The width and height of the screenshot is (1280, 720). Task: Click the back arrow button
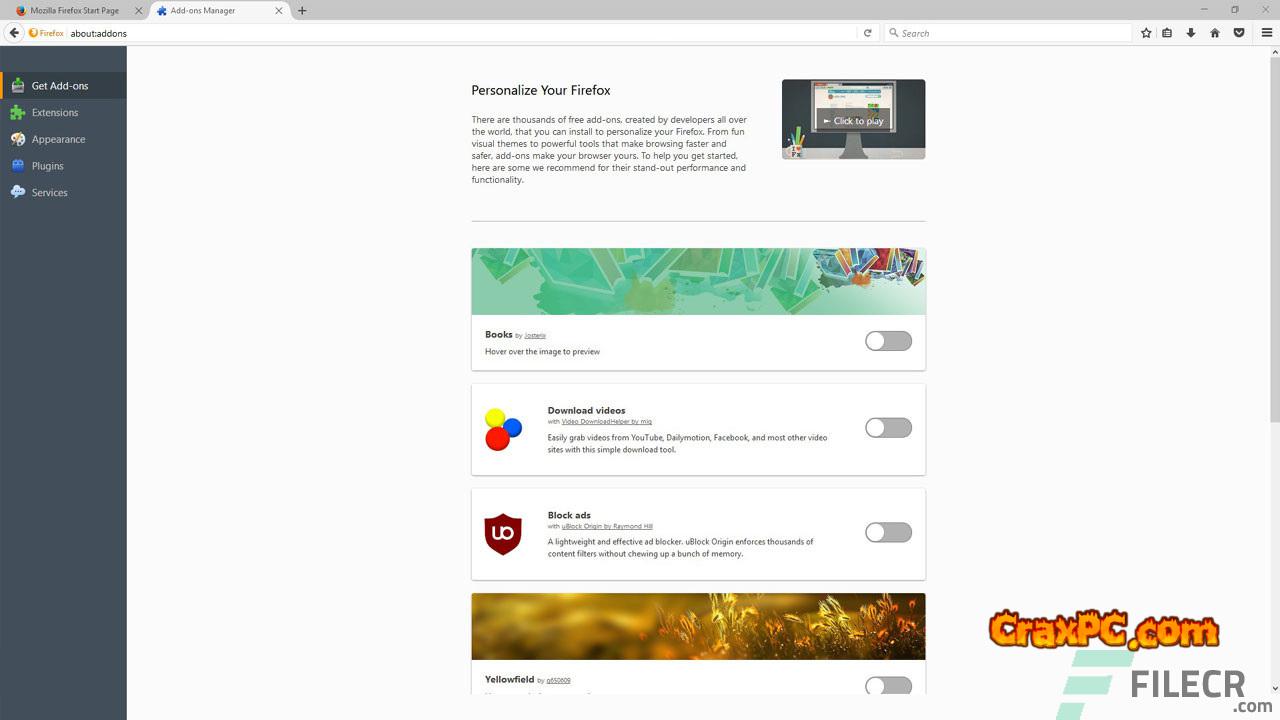click(14, 33)
